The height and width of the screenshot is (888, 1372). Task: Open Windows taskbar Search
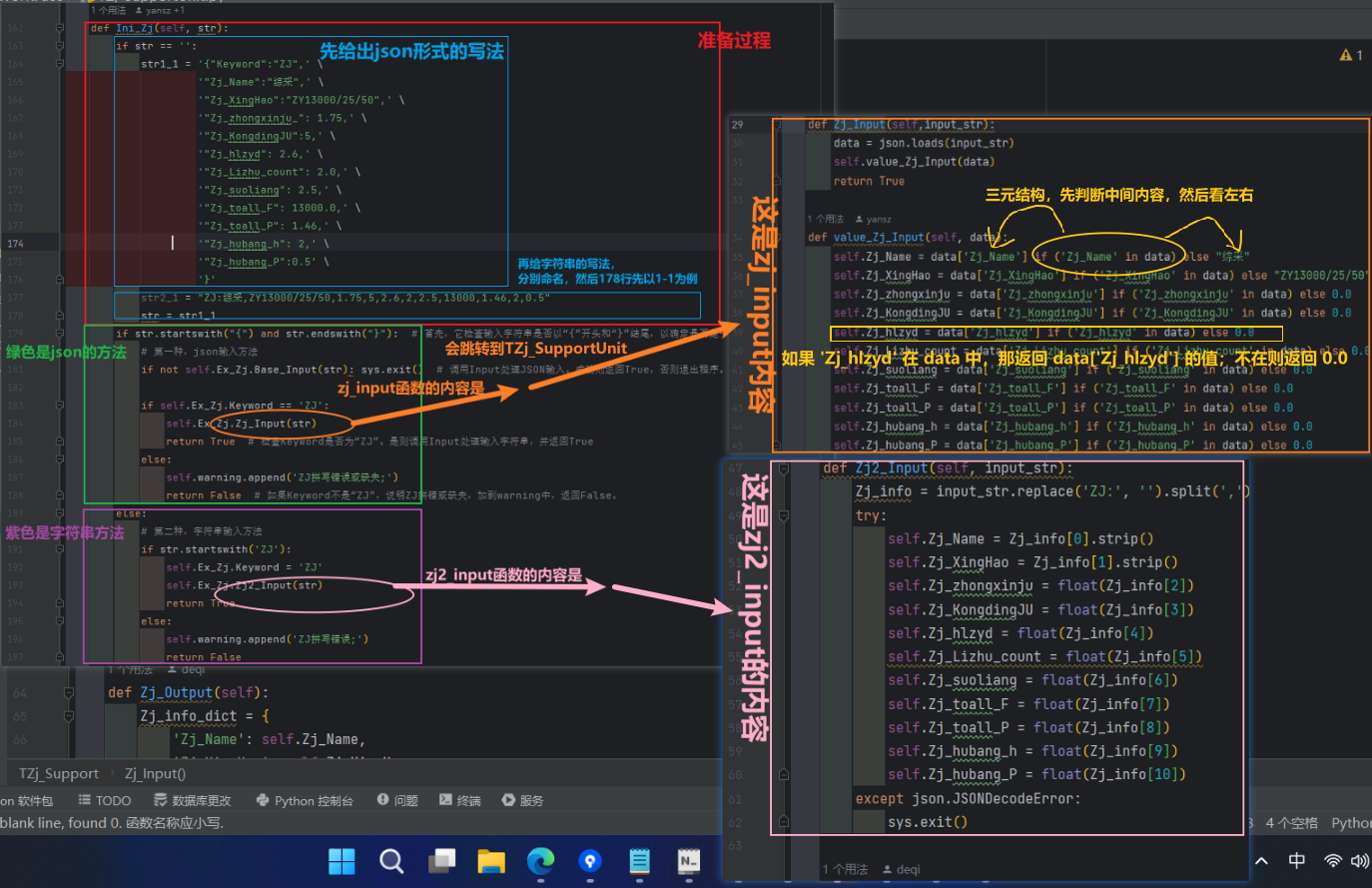(391, 861)
